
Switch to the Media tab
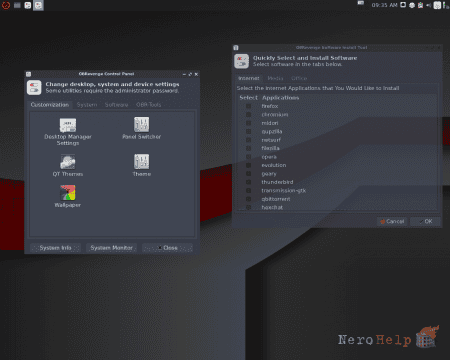[x=275, y=78]
